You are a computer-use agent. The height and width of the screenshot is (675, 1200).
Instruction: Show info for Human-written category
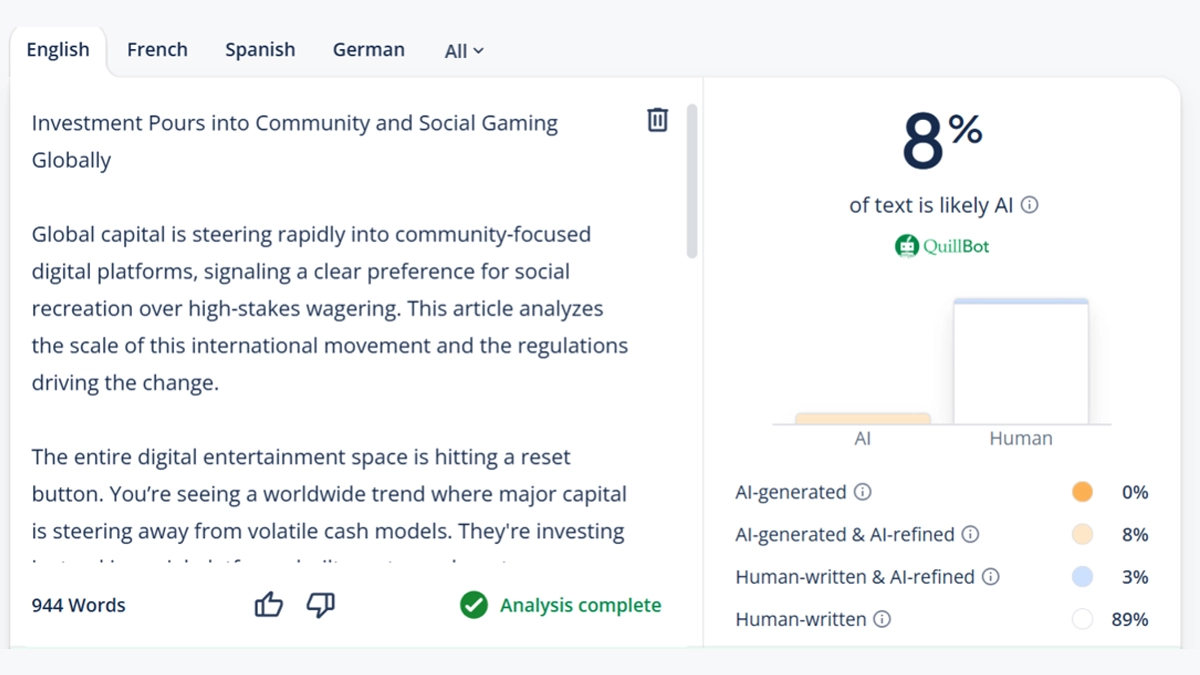[882, 619]
